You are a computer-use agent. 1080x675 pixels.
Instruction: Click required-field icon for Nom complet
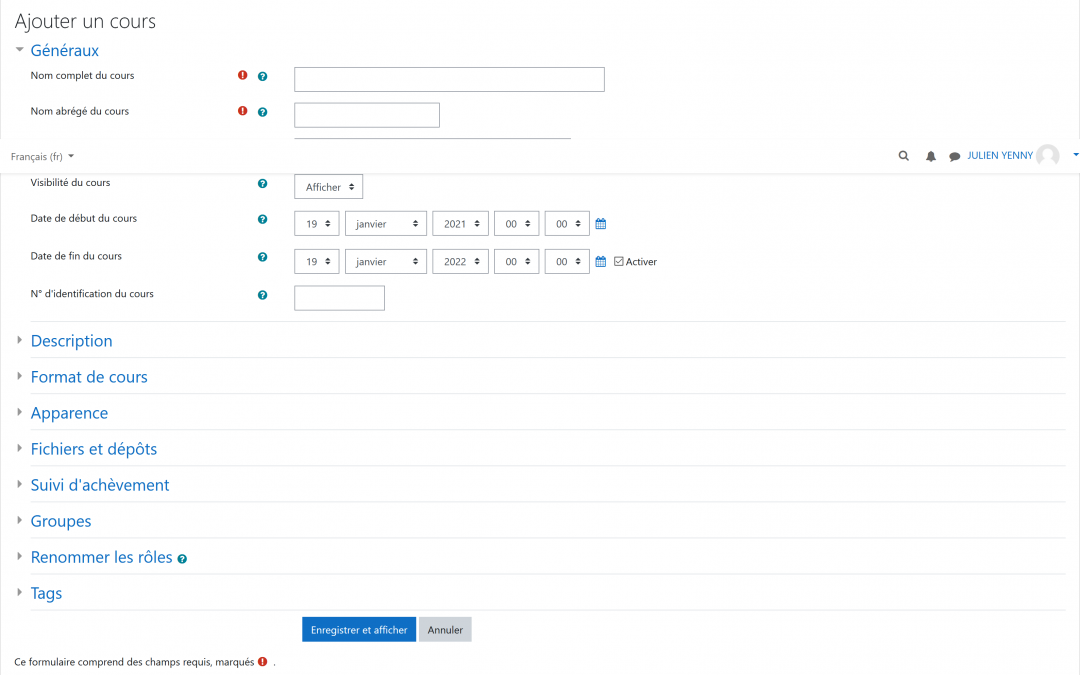pos(242,75)
